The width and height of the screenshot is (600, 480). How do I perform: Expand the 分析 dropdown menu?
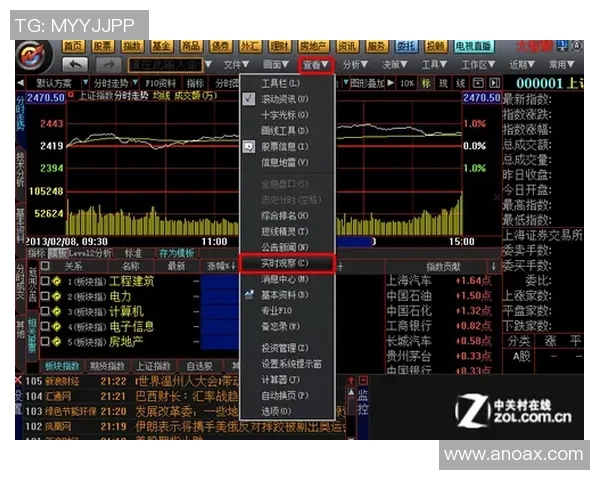[353, 64]
